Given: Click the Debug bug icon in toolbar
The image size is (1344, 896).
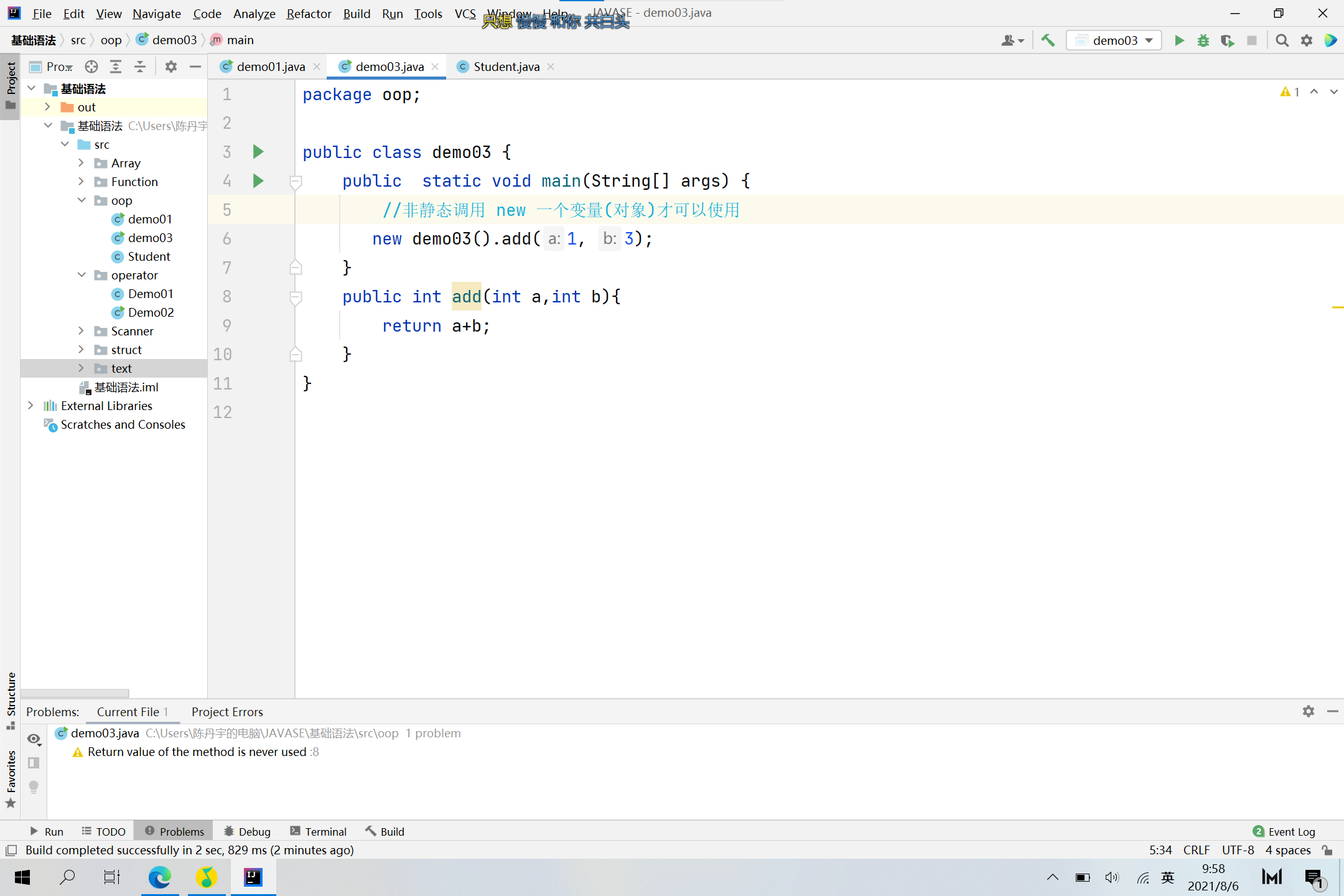Looking at the screenshot, I should tap(1203, 40).
